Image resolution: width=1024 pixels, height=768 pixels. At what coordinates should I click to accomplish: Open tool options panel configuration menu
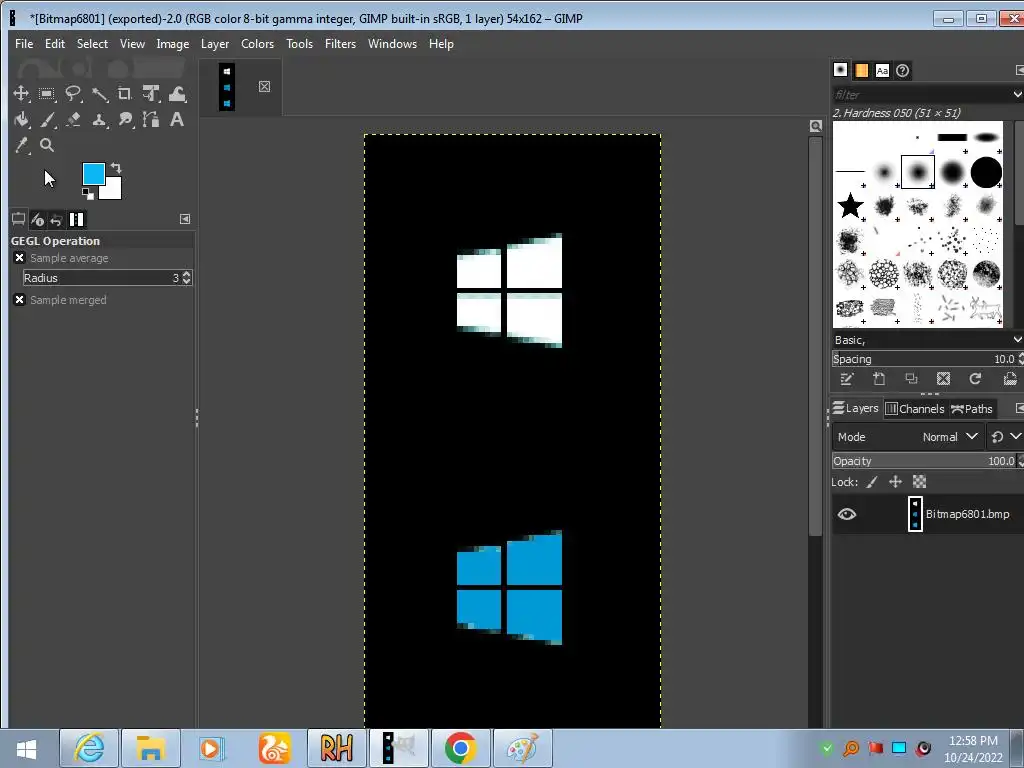(185, 219)
